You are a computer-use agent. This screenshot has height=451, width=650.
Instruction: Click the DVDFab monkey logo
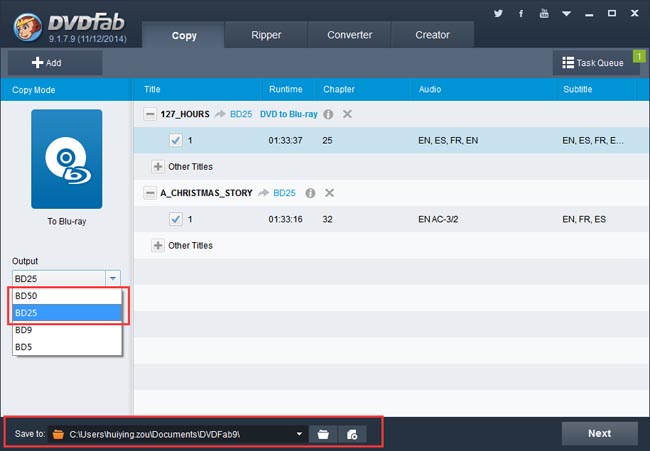click(27, 27)
